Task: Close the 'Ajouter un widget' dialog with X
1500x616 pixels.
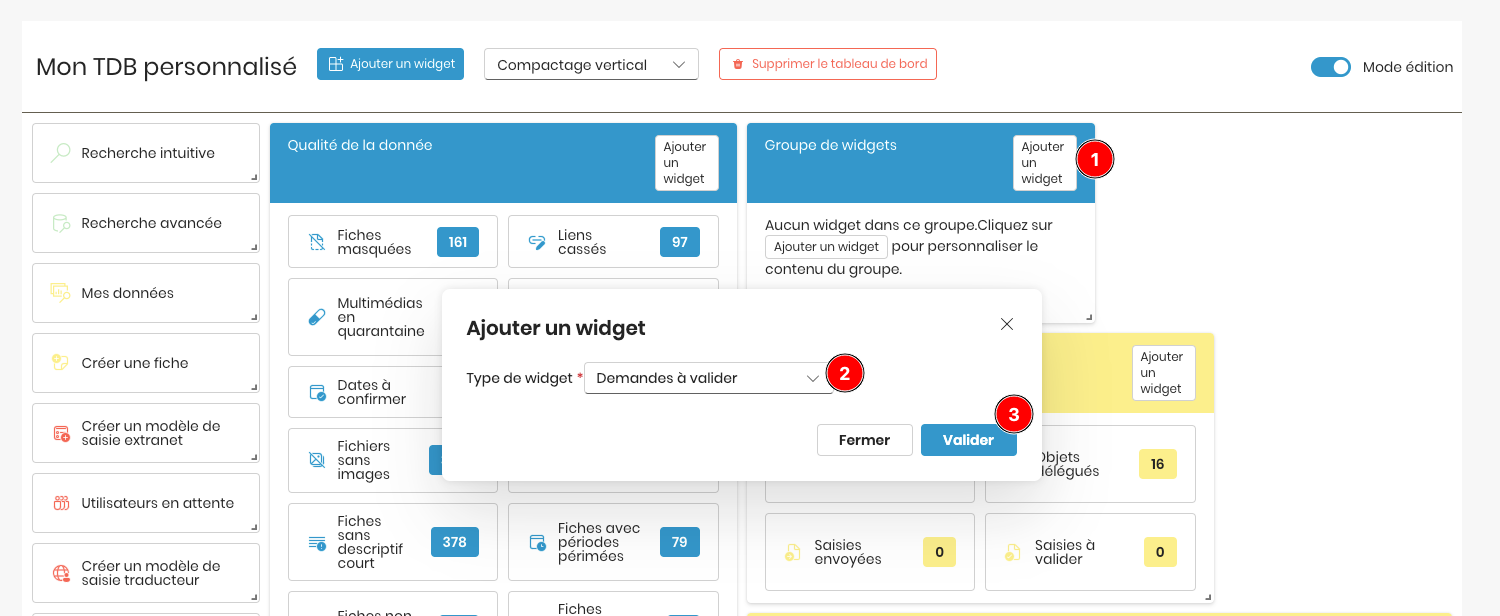Action: tap(1007, 324)
